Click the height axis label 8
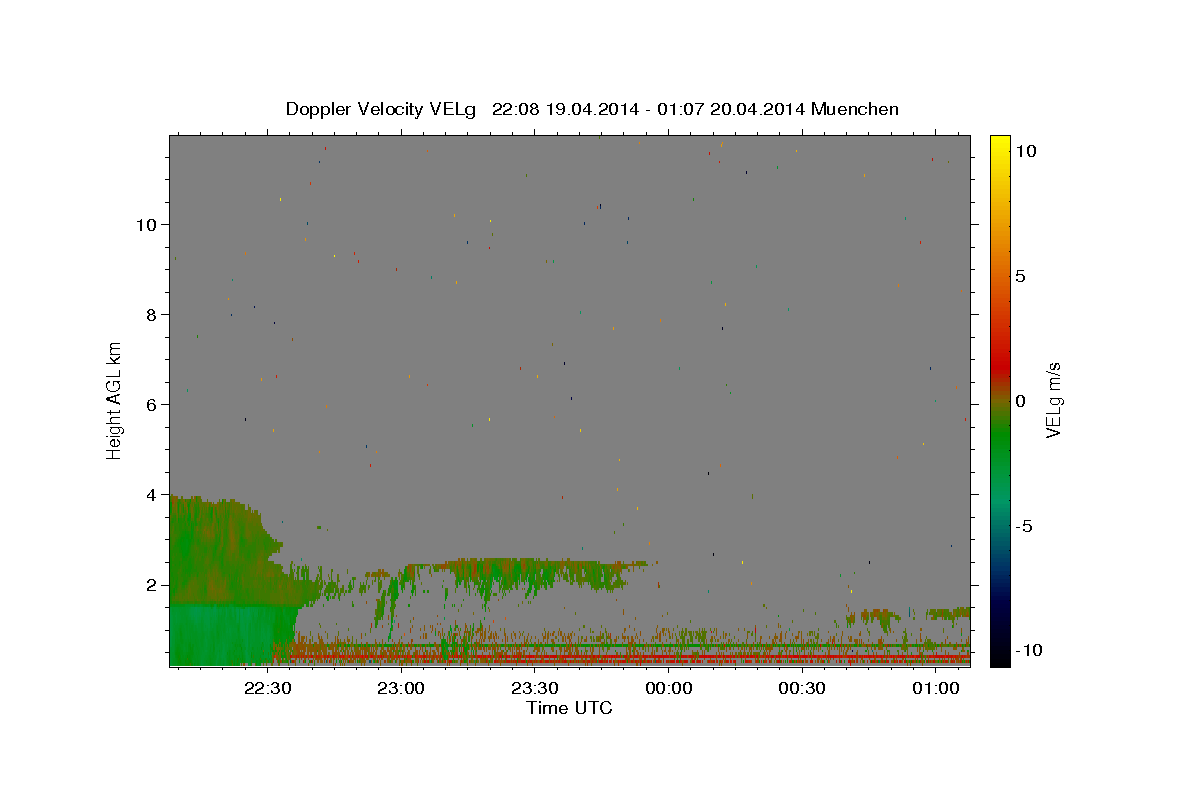Screen dimensions: 1200x800 coord(150,314)
